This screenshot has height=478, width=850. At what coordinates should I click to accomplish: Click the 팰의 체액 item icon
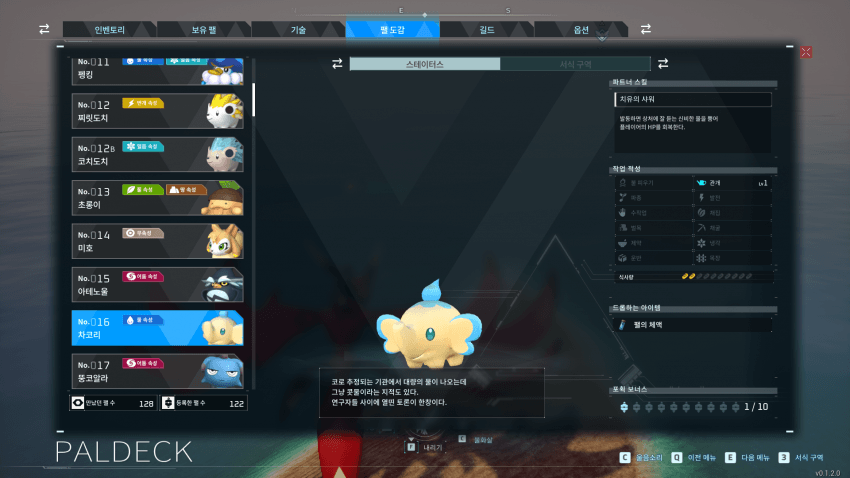622,325
